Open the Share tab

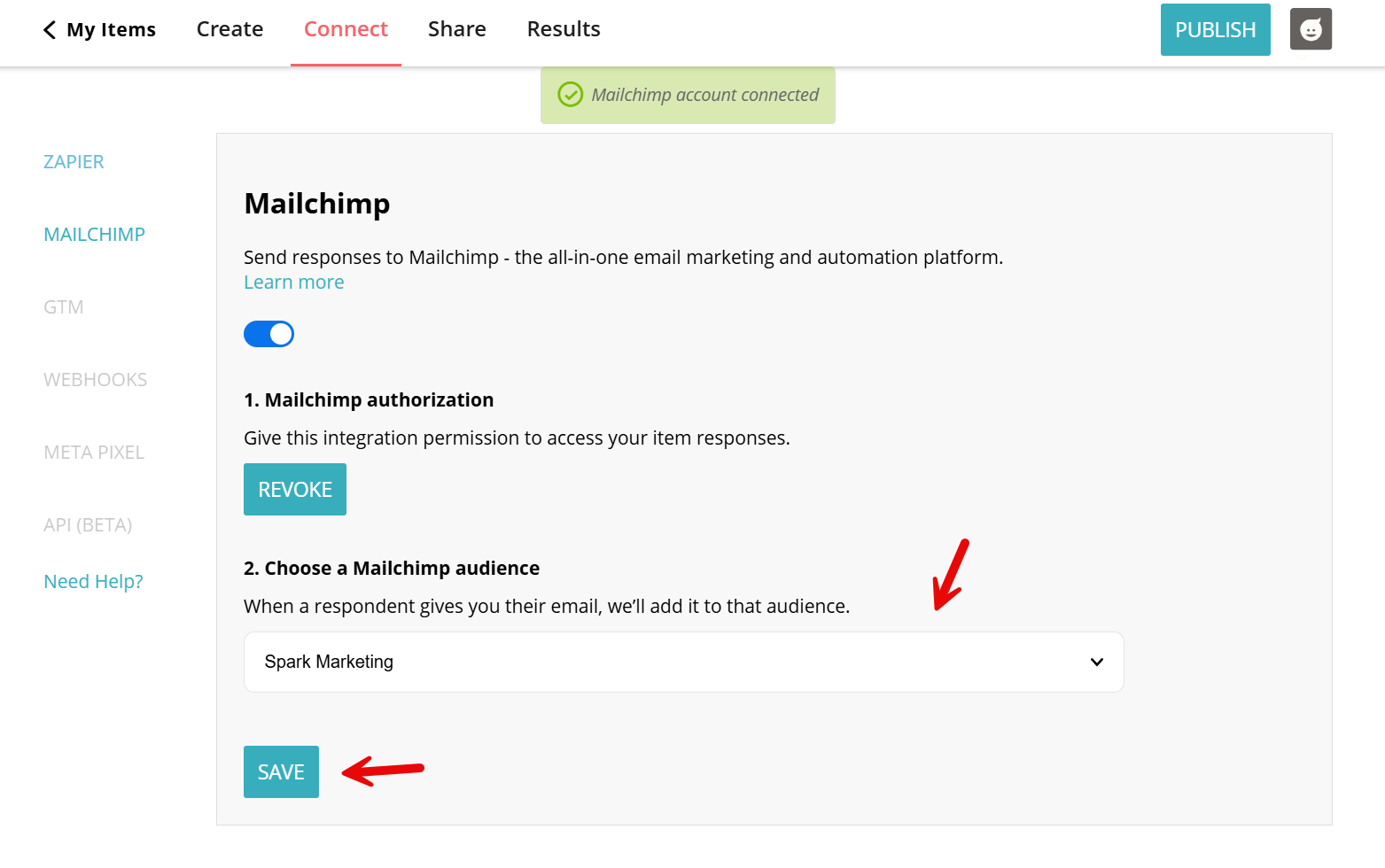[x=456, y=28]
